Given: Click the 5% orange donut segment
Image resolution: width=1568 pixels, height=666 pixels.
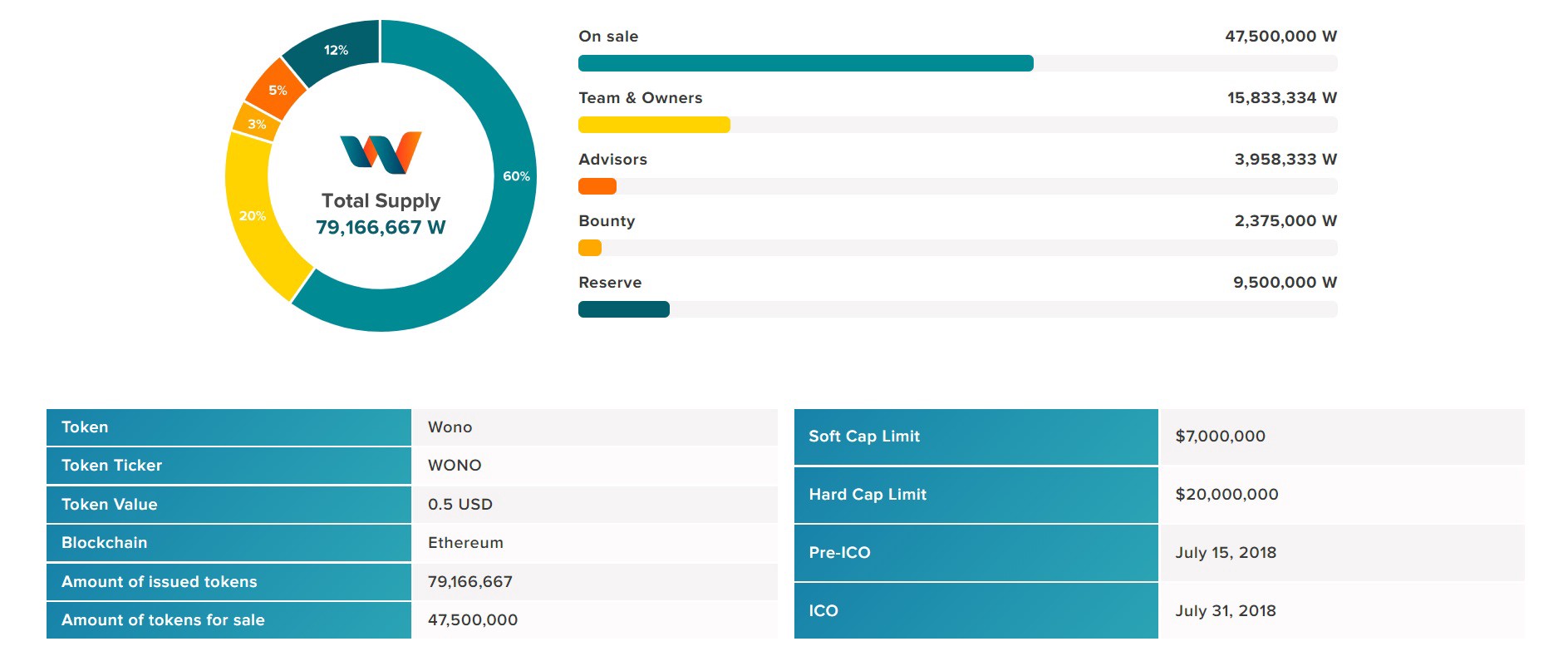Looking at the screenshot, I should pos(277,90).
